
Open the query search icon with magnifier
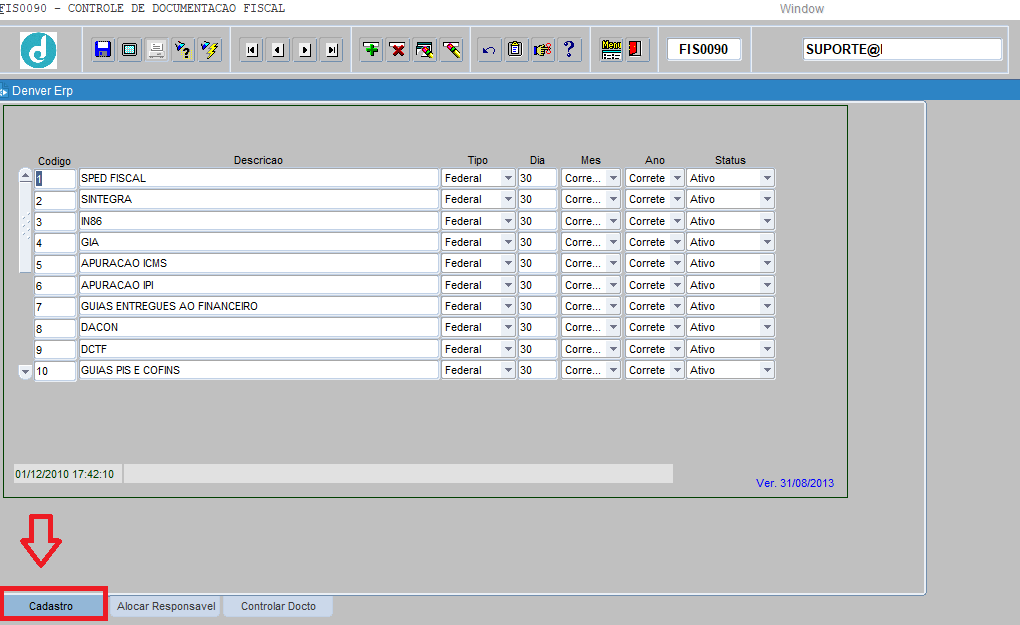click(424, 49)
